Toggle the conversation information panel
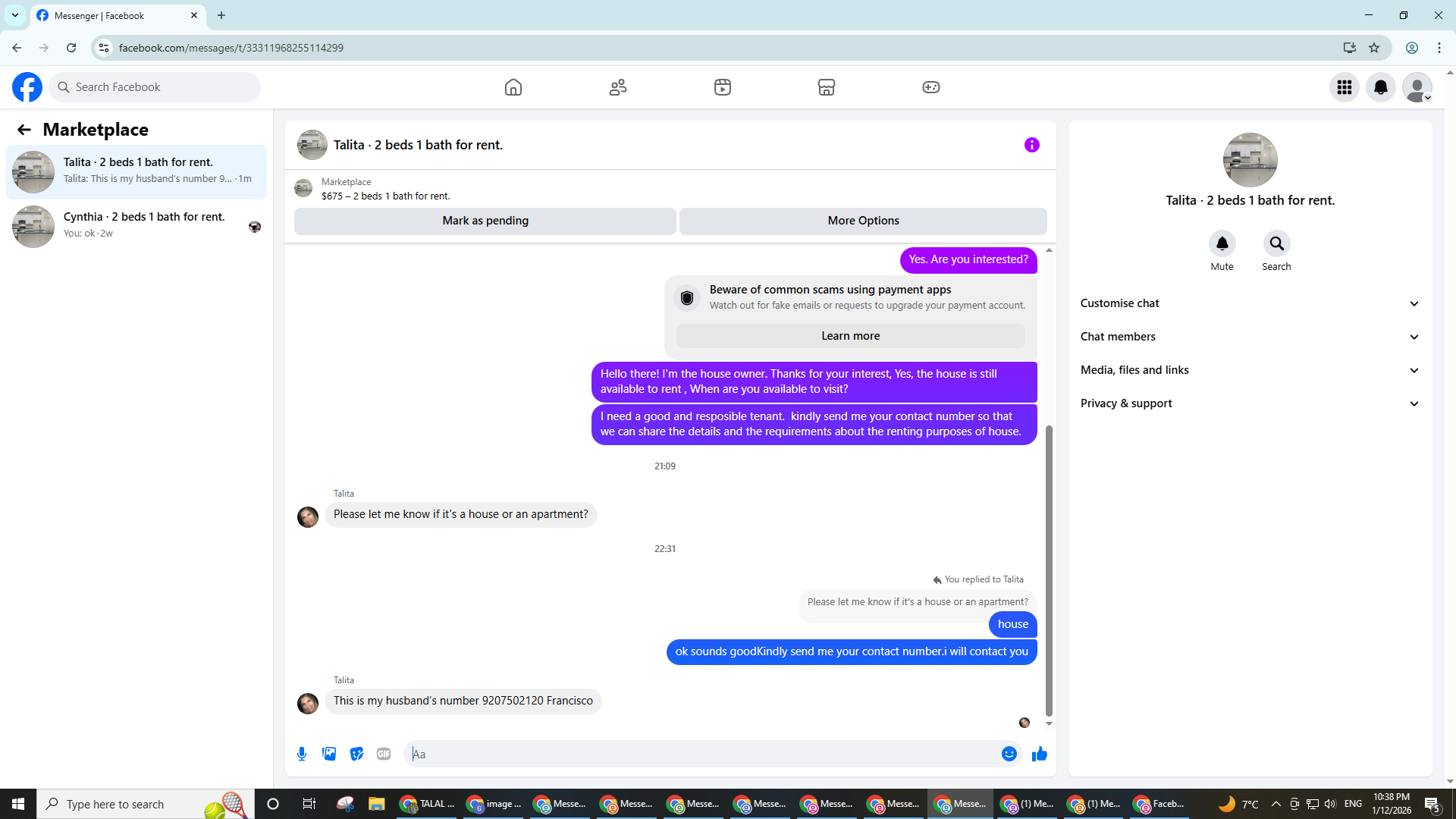Screen dimensions: 1456x819 pyautogui.click(x=1031, y=145)
